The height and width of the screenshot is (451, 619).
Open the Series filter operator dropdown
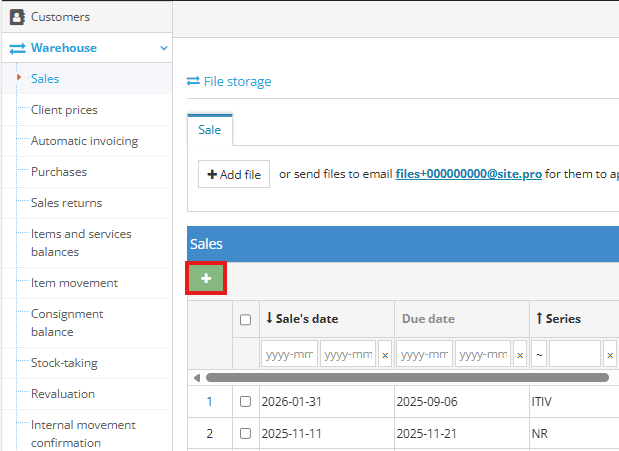coord(538,355)
